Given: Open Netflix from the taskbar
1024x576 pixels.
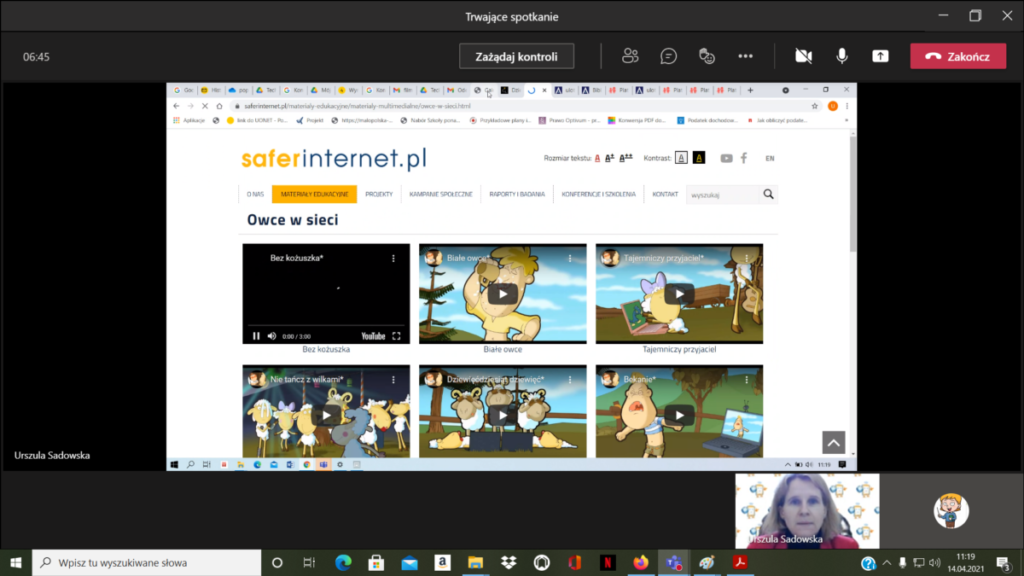Looking at the screenshot, I should coord(607,562).
